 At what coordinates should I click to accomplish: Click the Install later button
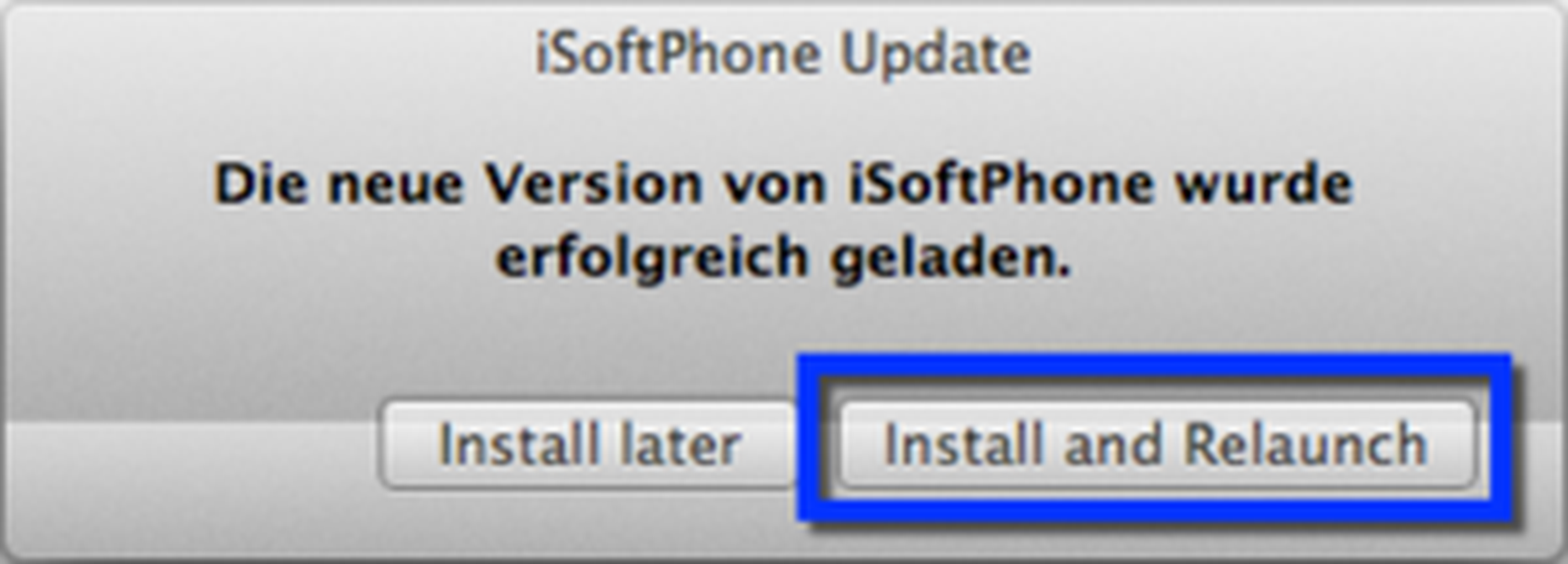click(x=589, y=445)
